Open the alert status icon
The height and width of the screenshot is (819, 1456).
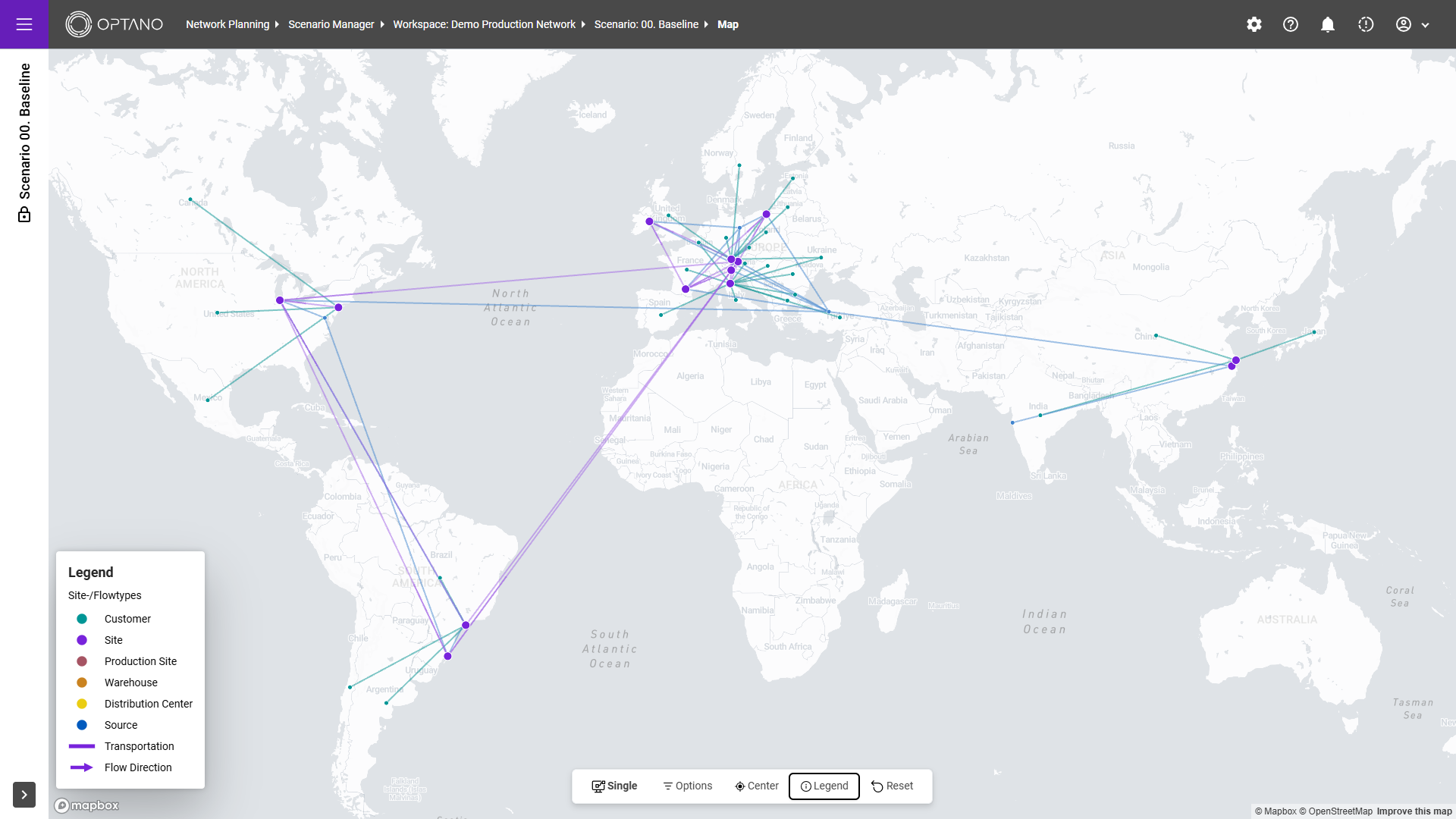pyautogui.click(x=1366, y=24)
